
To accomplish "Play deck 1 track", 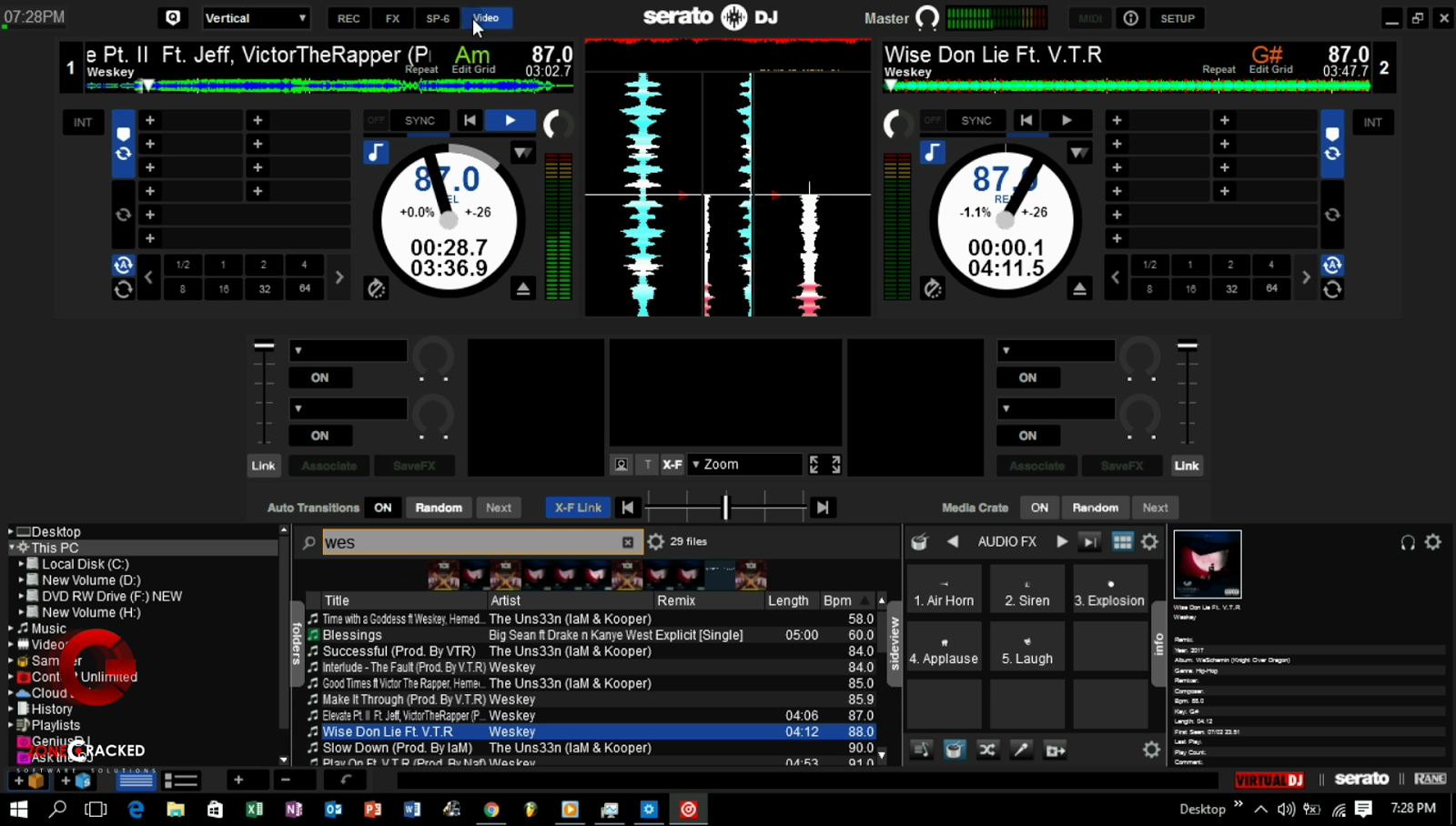I will 511,120.
